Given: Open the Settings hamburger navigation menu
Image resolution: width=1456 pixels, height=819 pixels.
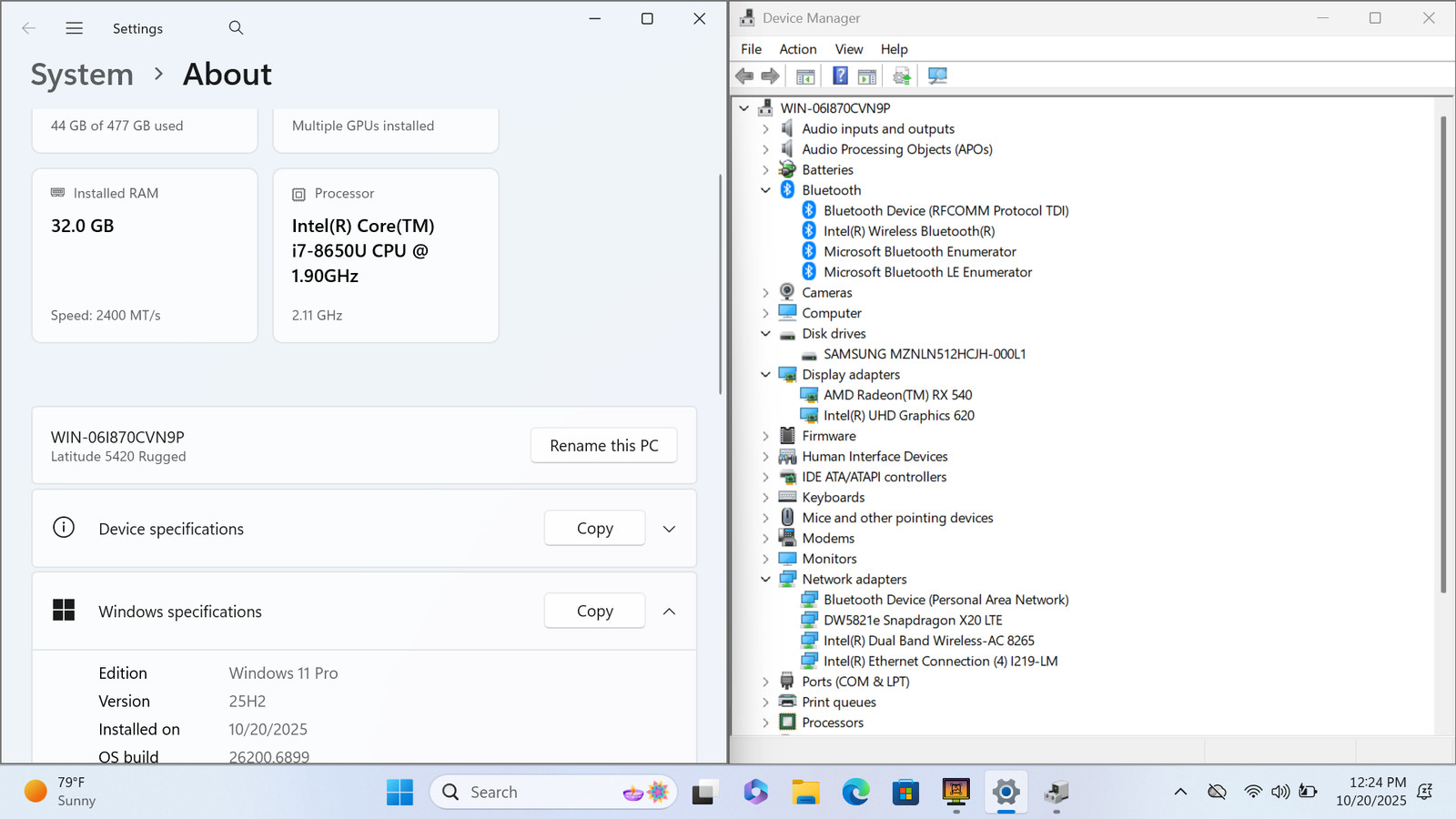Looking at the screenshot, I should tap(75, 28).
